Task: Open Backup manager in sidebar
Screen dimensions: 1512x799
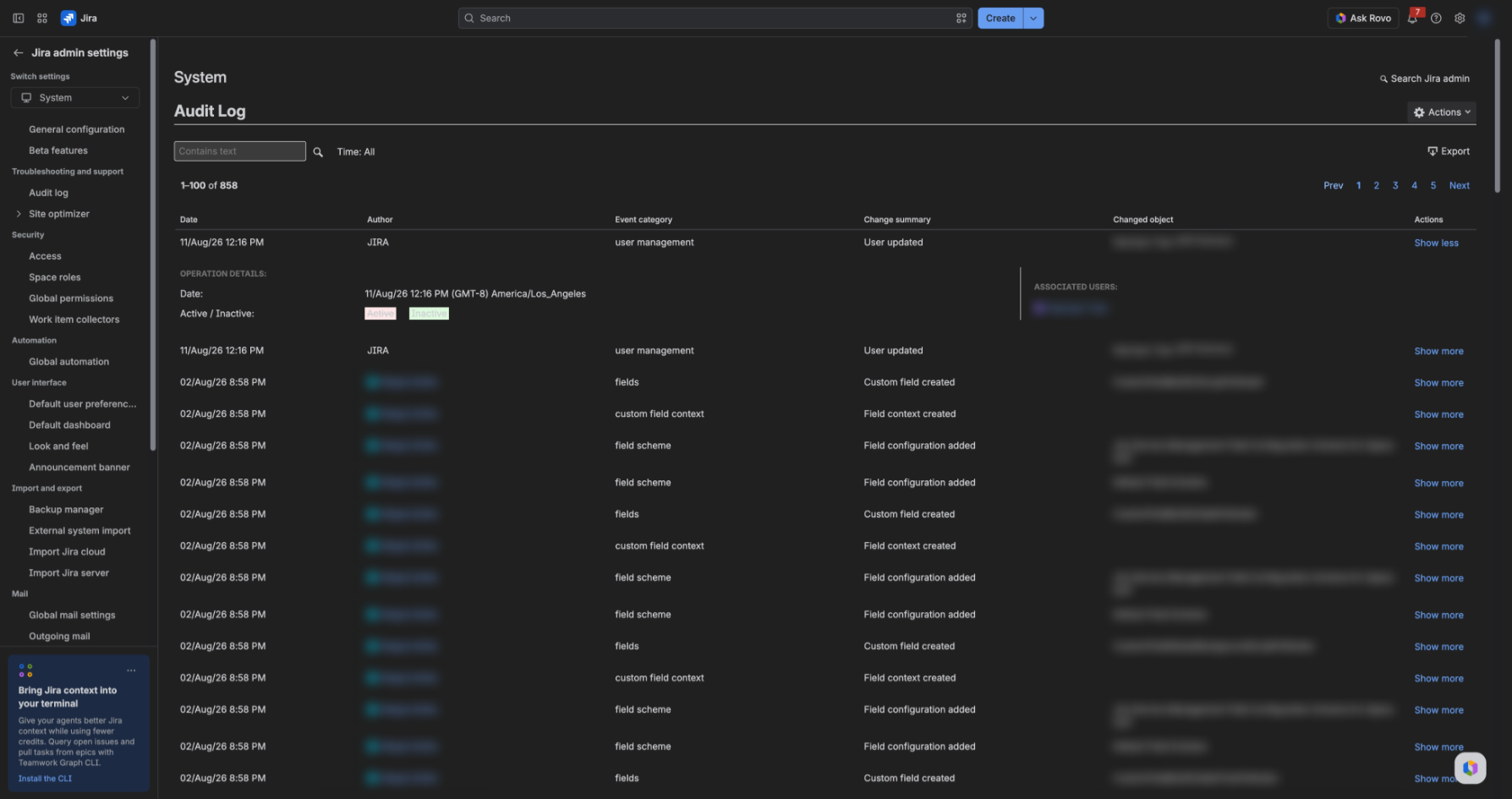Action: coord(66,510)
